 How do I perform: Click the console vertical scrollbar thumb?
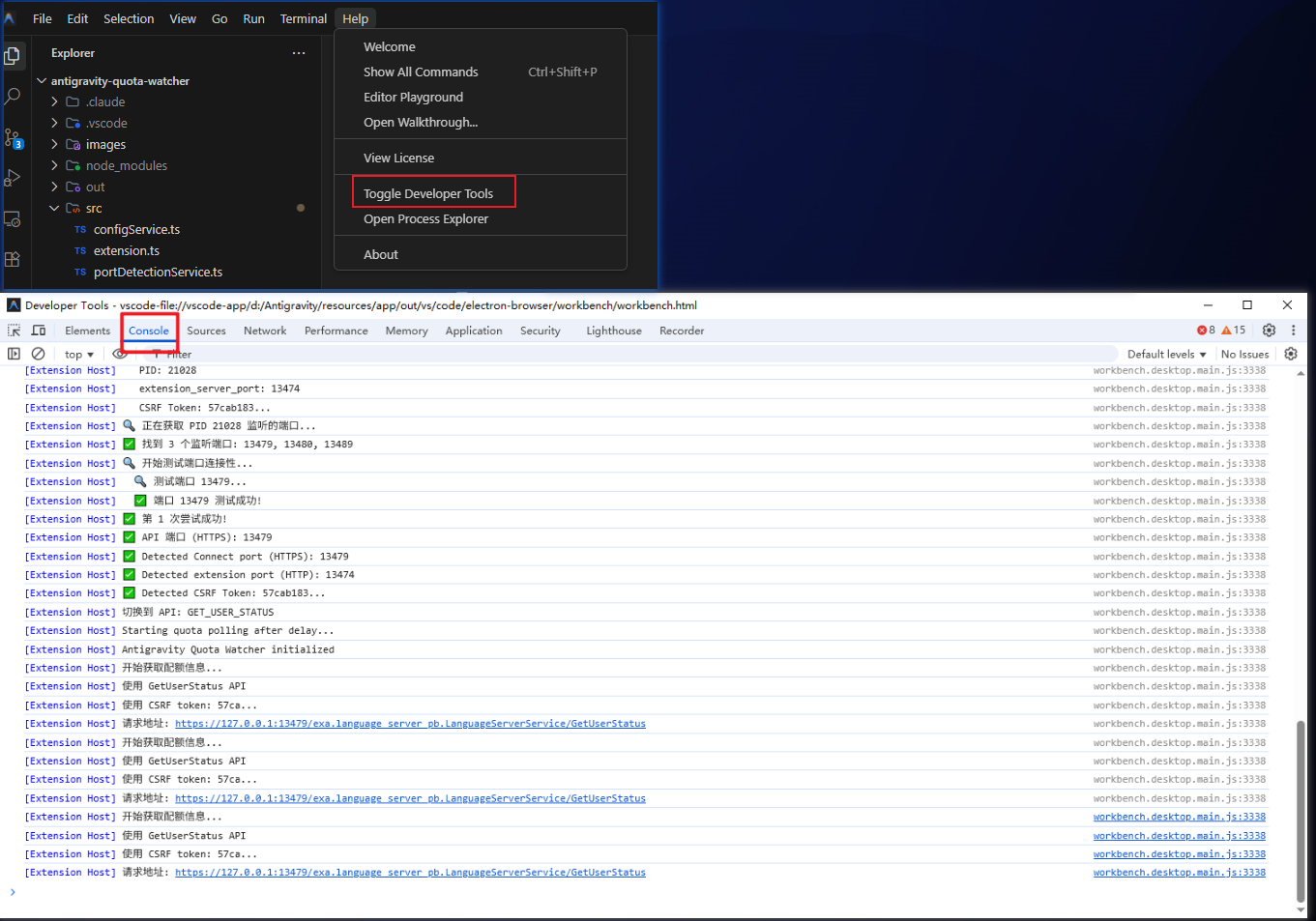pyautogui.click(x=1301, y=810)
